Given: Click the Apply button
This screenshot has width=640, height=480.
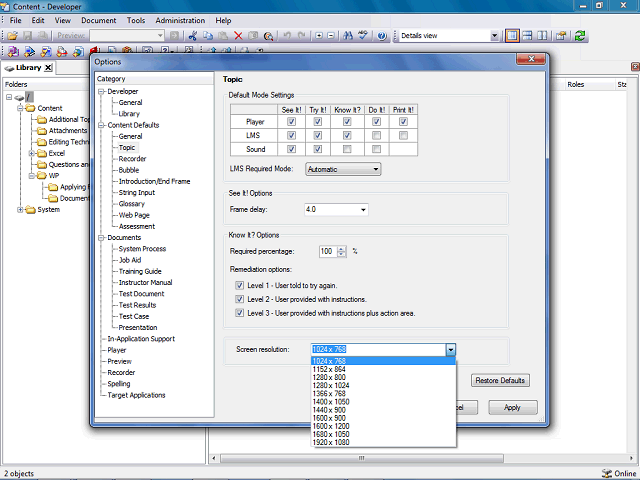Looking at the screenshot, I should click(x=512, y=408).
